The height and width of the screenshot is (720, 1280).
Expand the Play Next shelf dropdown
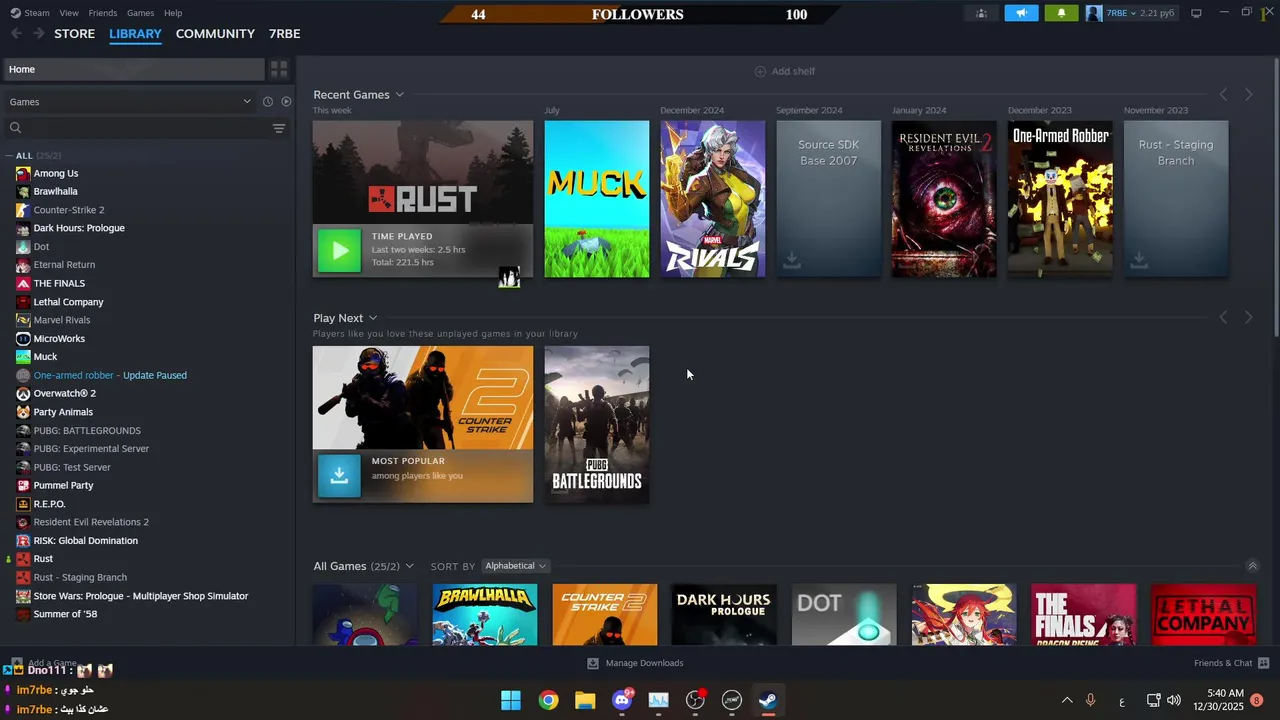(372, 318)
